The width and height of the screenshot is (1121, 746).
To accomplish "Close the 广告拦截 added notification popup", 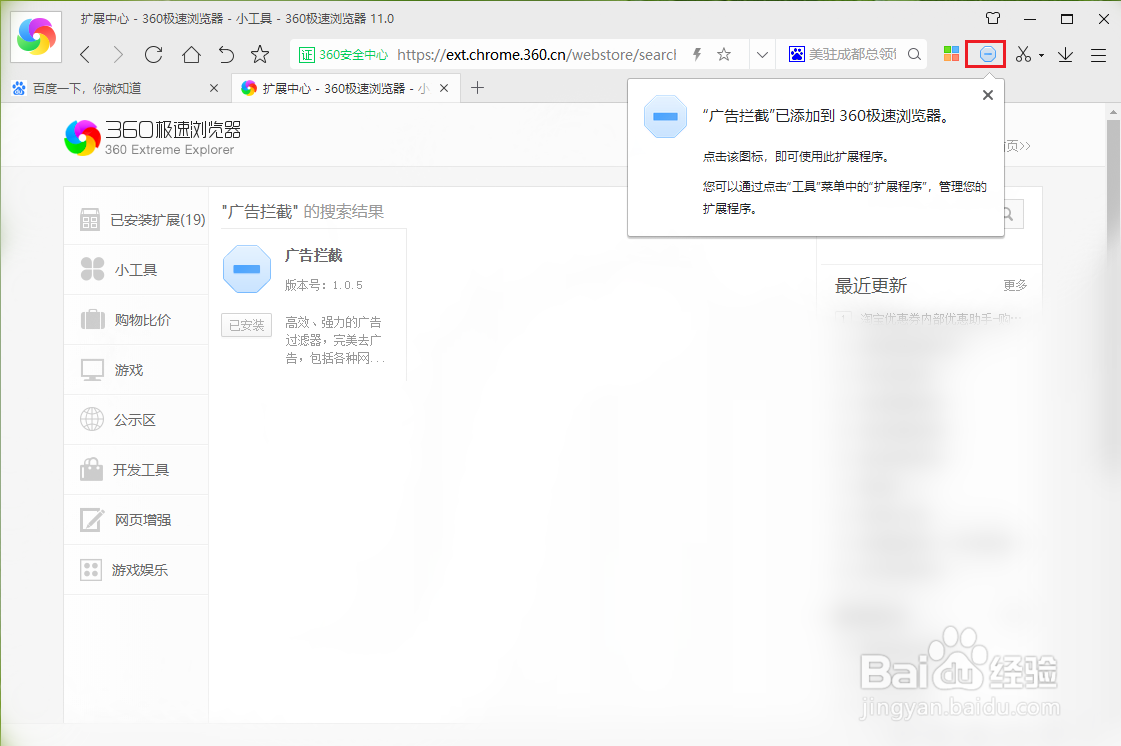I will [988, 95].
